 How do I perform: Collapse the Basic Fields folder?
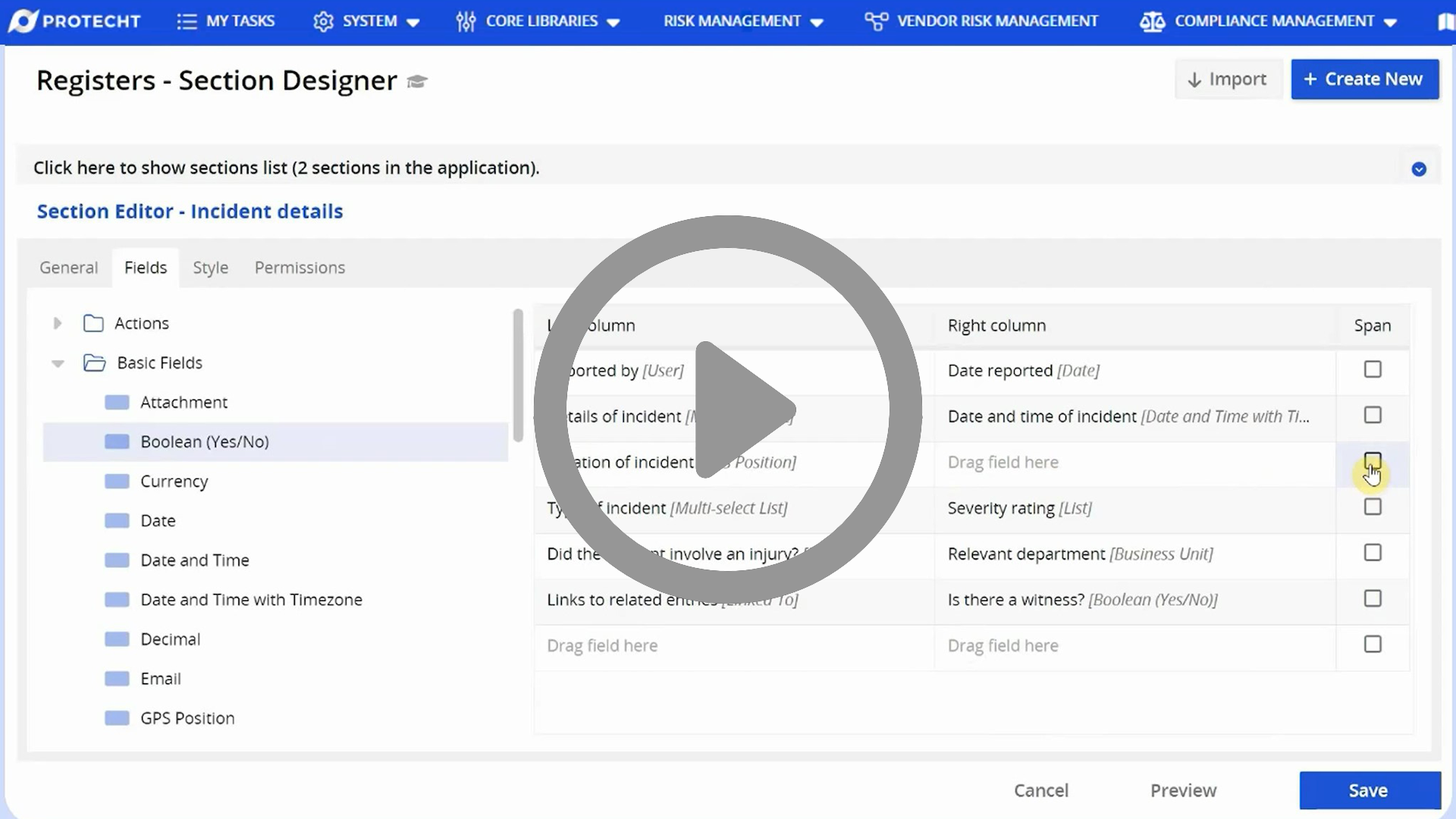[57, 363]
